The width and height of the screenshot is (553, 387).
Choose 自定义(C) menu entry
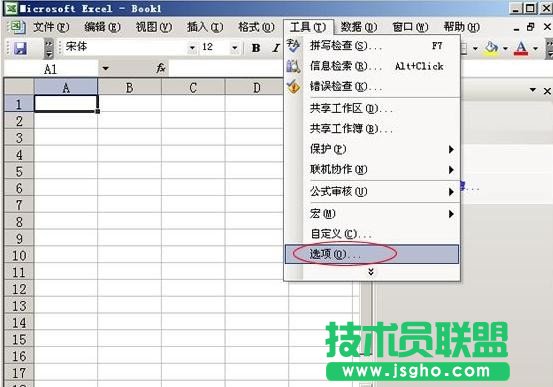point(372,234)
